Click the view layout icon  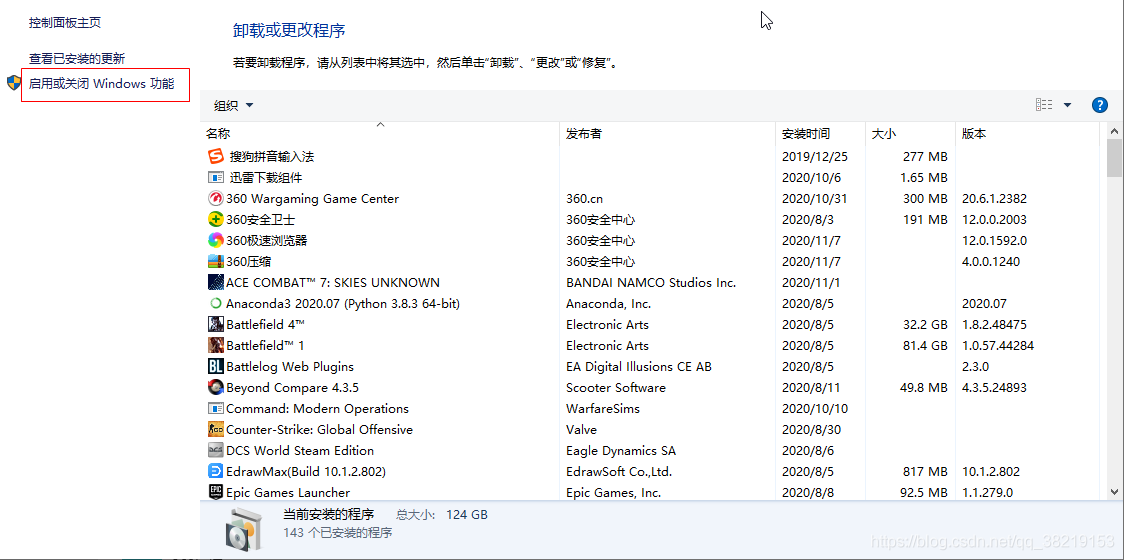[x=1044, y=105]
